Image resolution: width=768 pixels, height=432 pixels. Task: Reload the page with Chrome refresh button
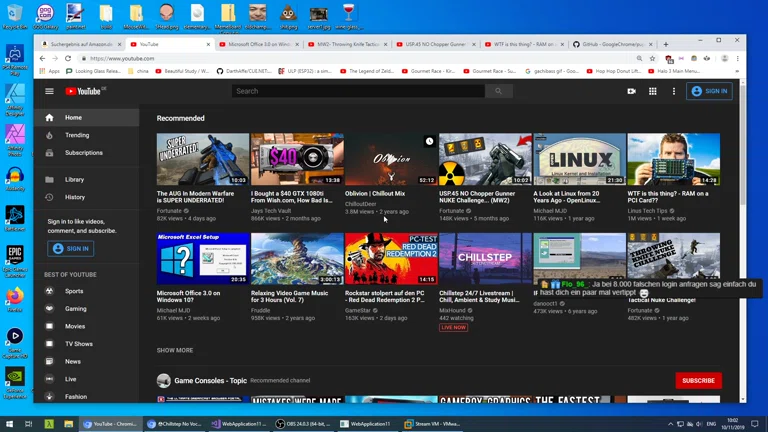(x=68, y=58)
